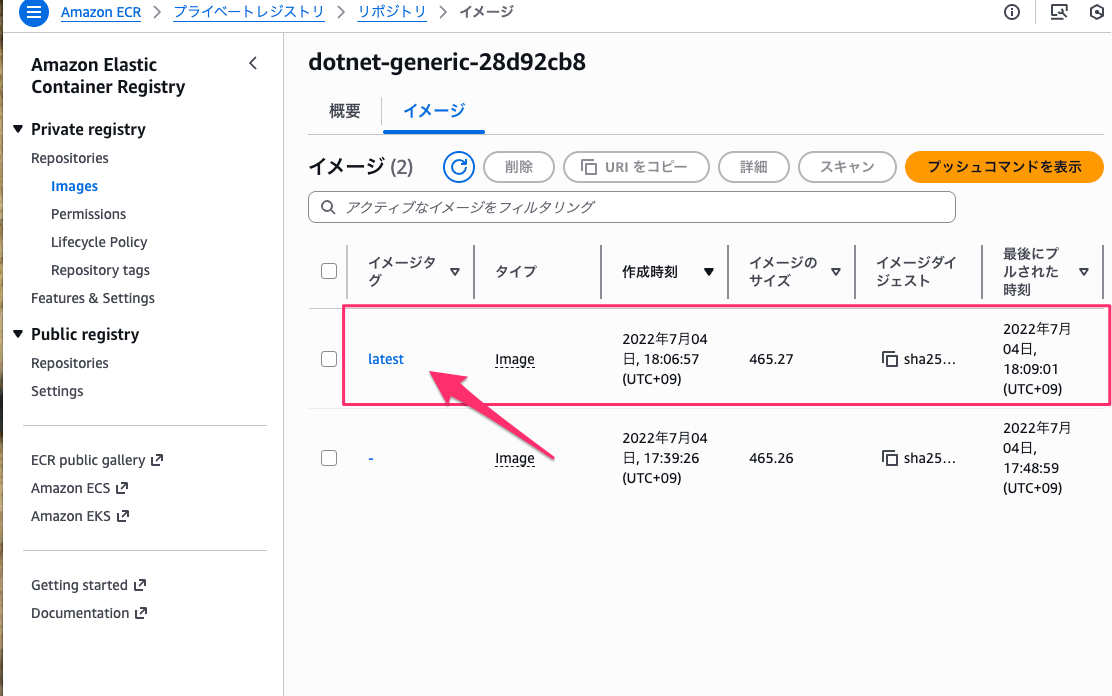
Task: Open the CloudShell icon in header
Action: tap(1059, 13)
